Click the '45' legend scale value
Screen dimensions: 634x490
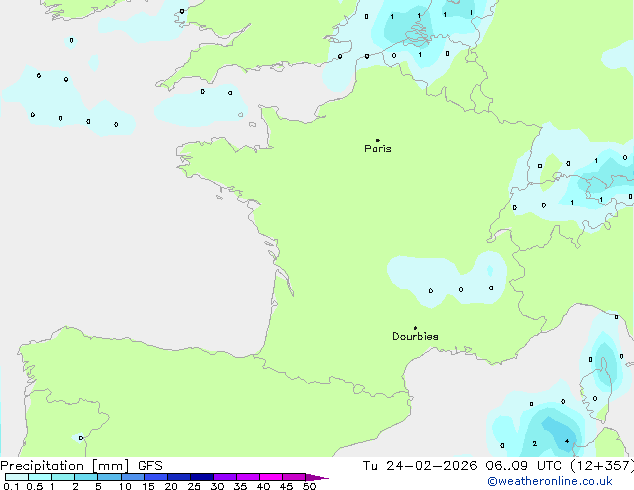click(286, 486)
